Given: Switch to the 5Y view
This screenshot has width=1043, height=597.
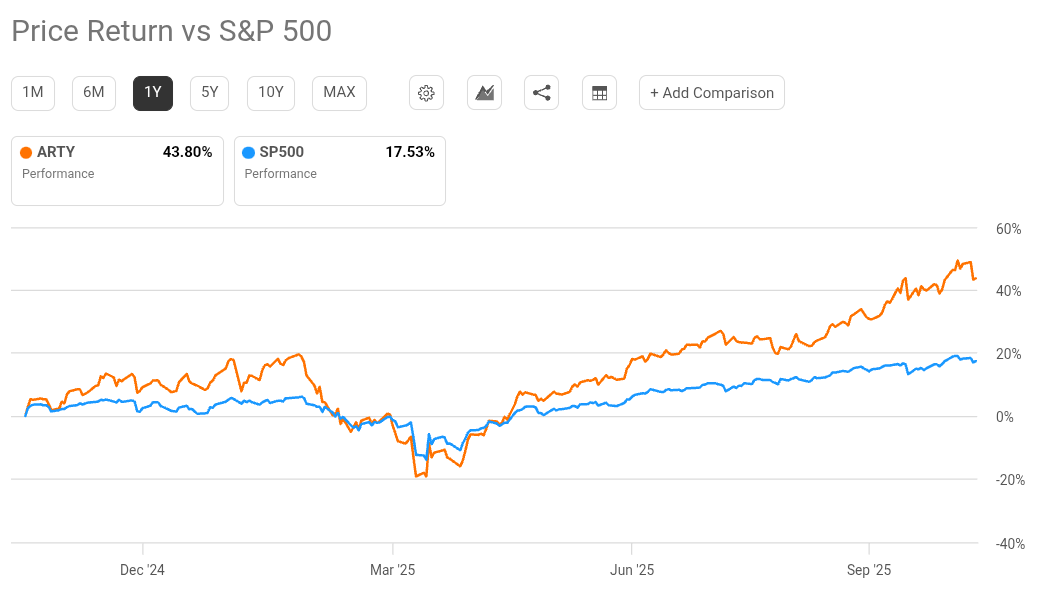Looking at the screenshot, I should pos(209,92).
